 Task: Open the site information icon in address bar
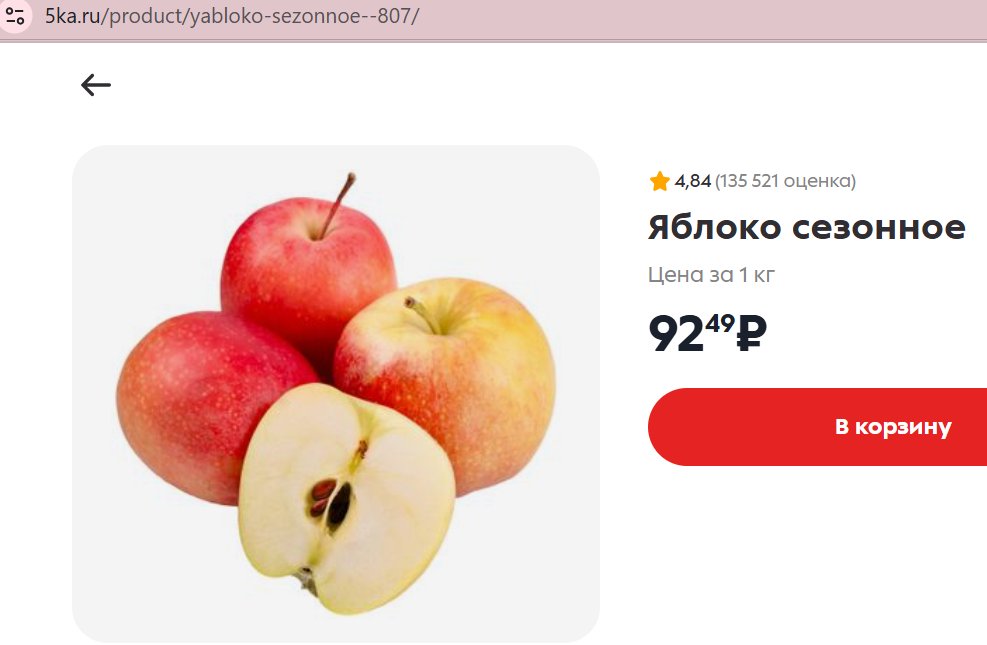click(14, 16)
